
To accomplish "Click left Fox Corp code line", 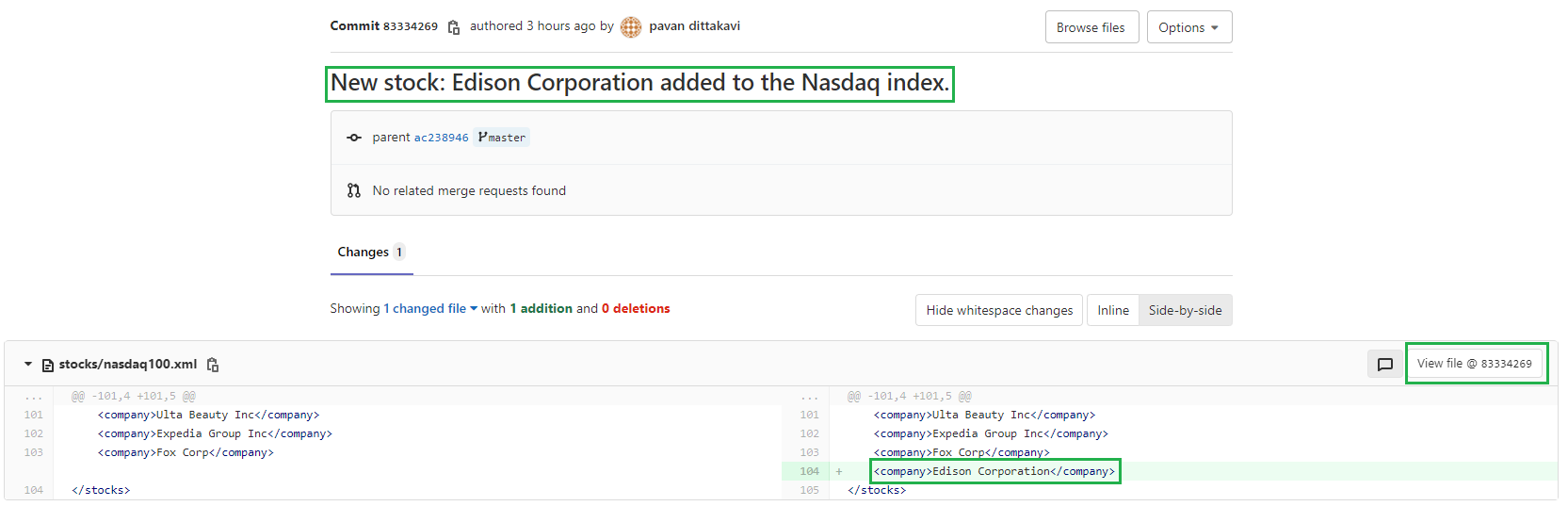I will pos(186,452).
